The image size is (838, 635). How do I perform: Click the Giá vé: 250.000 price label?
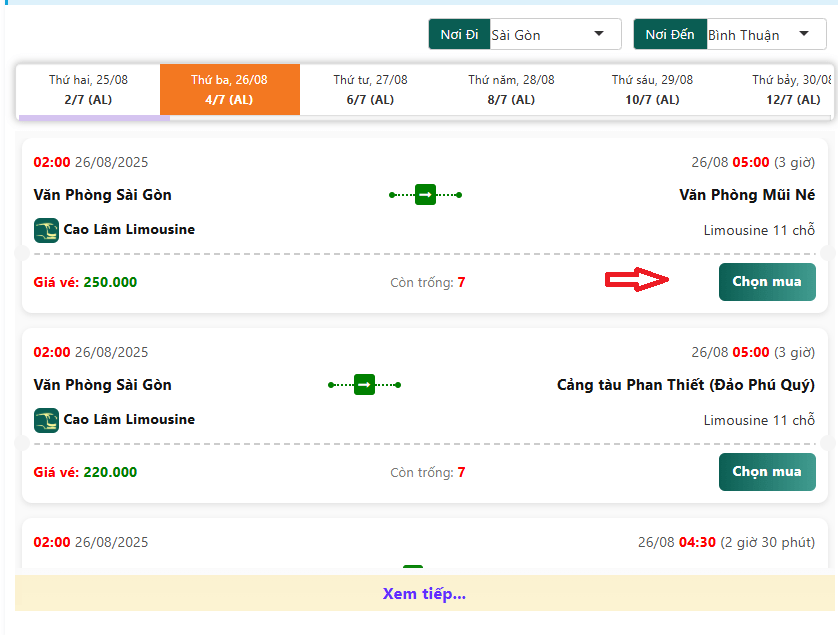[85, 282]
